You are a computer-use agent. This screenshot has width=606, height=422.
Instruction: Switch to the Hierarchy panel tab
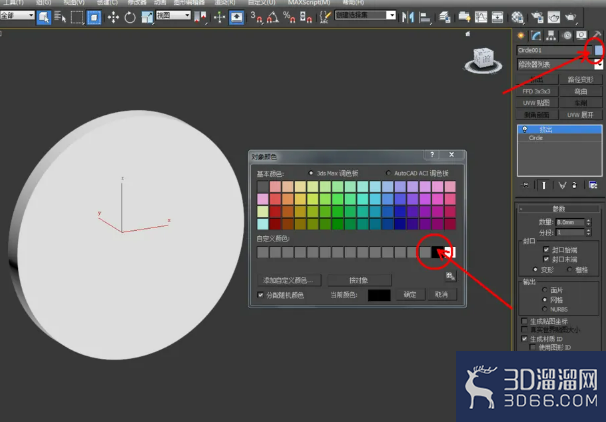pos(551,36)
